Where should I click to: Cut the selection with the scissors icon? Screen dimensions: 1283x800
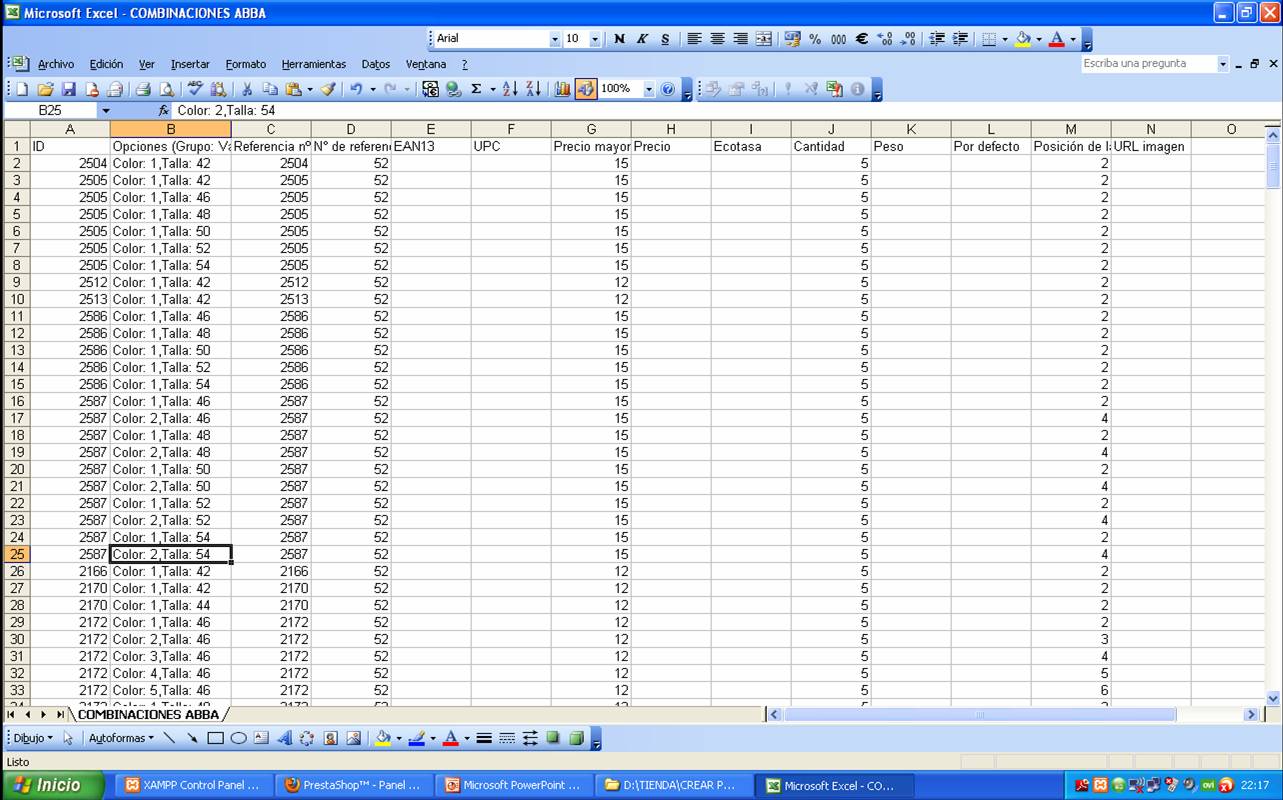pyautogui.click(x=247, y=89)
